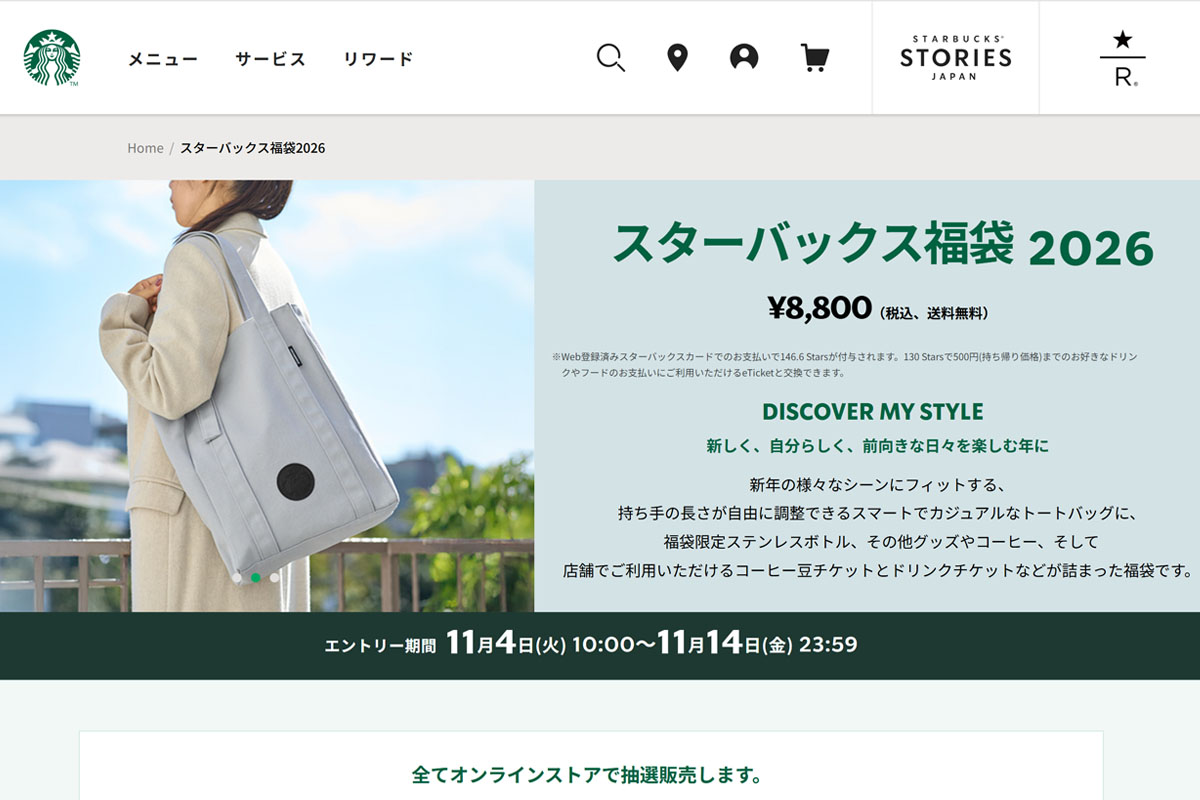1200x800 pixels.
Task: Select the active green carousel dot
Action: (256, 577)
